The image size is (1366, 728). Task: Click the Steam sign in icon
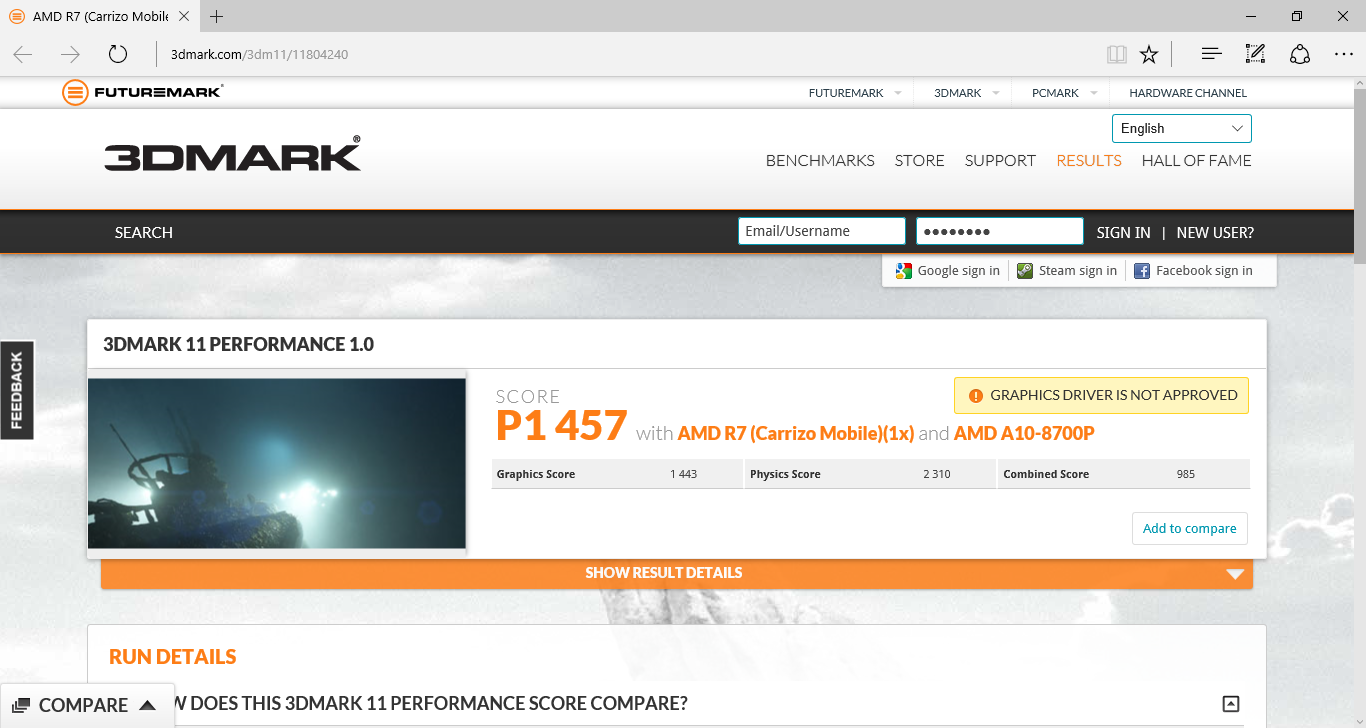(x=1025, y=270)
